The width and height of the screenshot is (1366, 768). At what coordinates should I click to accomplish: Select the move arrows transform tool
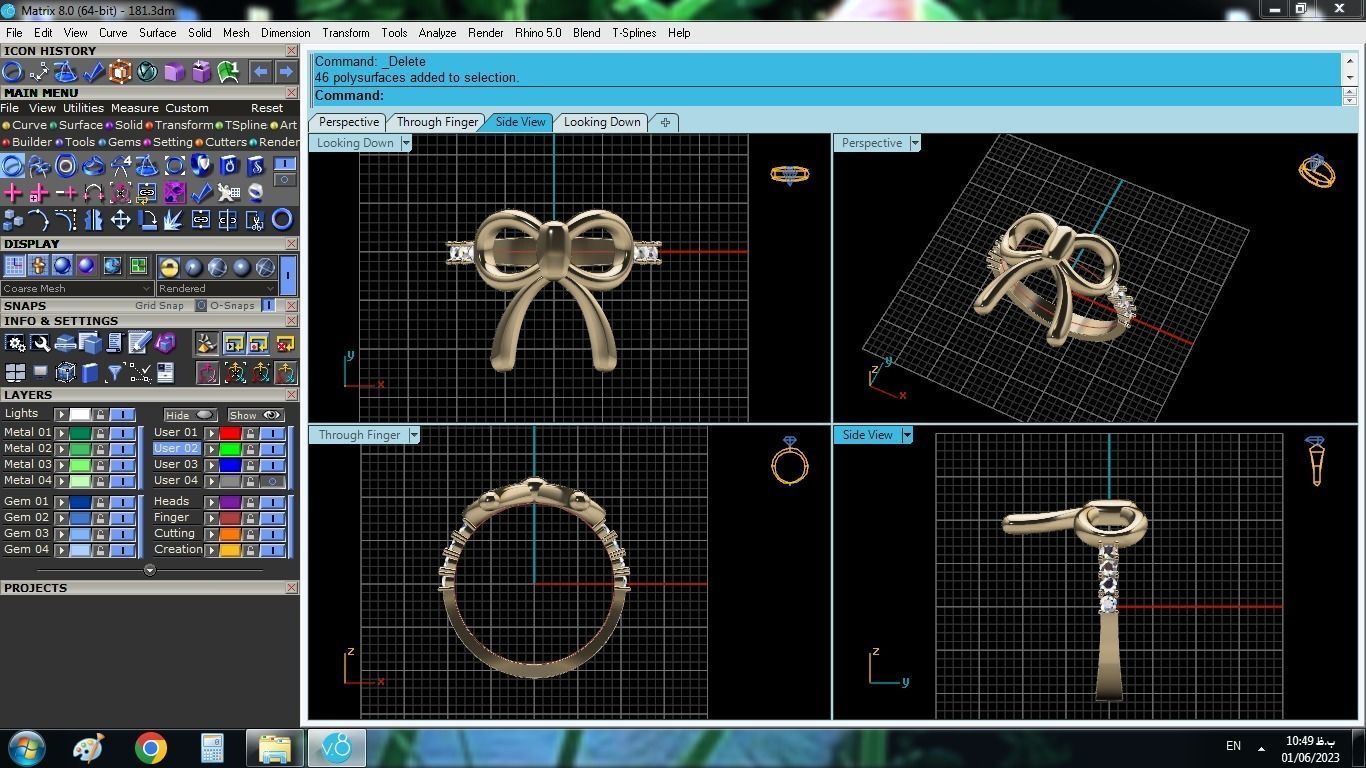click(x=120, y=220)
